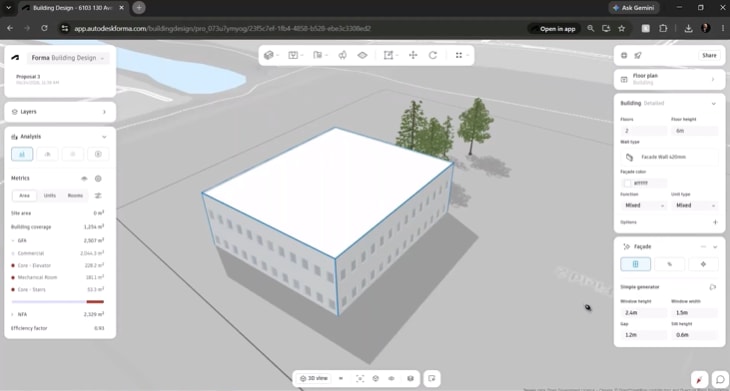This screenshot has width=730, height=391.
Task: Select the Building Design browser tab
Action: 74,8
